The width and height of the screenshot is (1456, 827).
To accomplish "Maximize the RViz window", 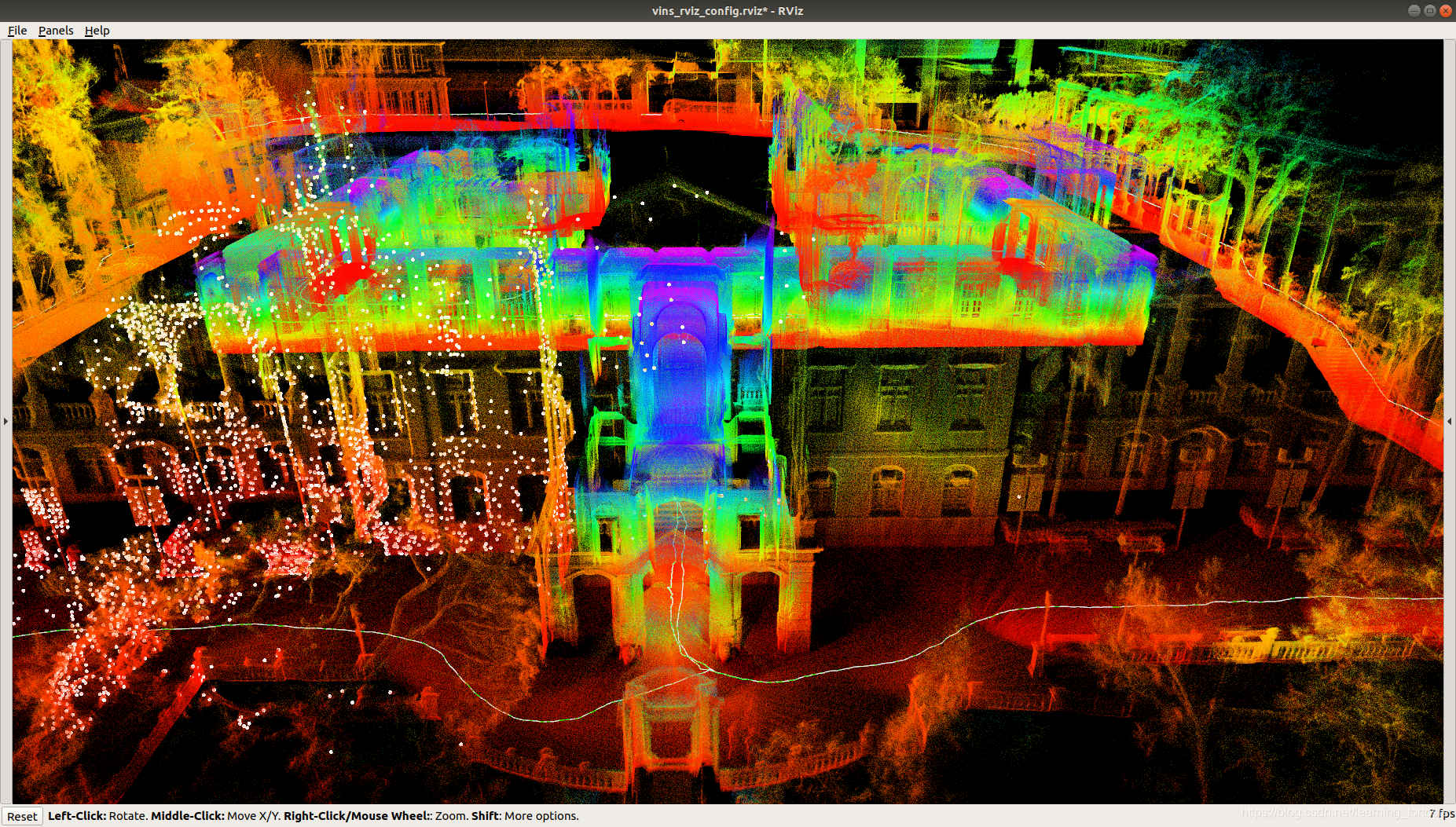I will pos(1430,10).
